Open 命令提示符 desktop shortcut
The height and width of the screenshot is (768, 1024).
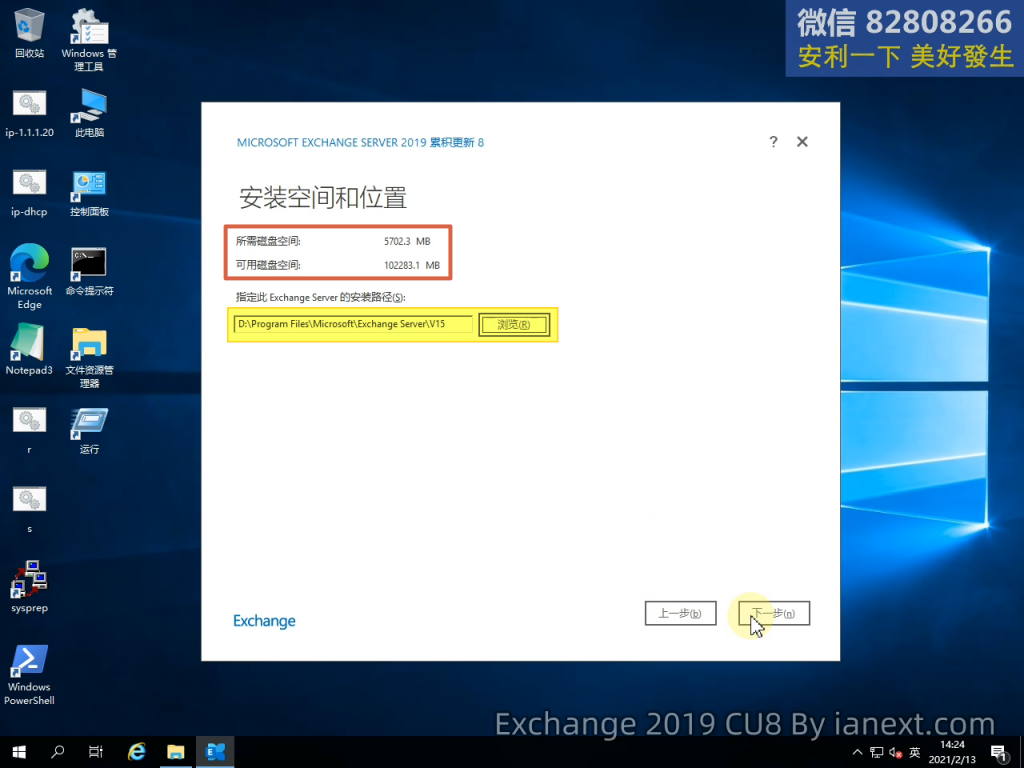click(89, 270)
